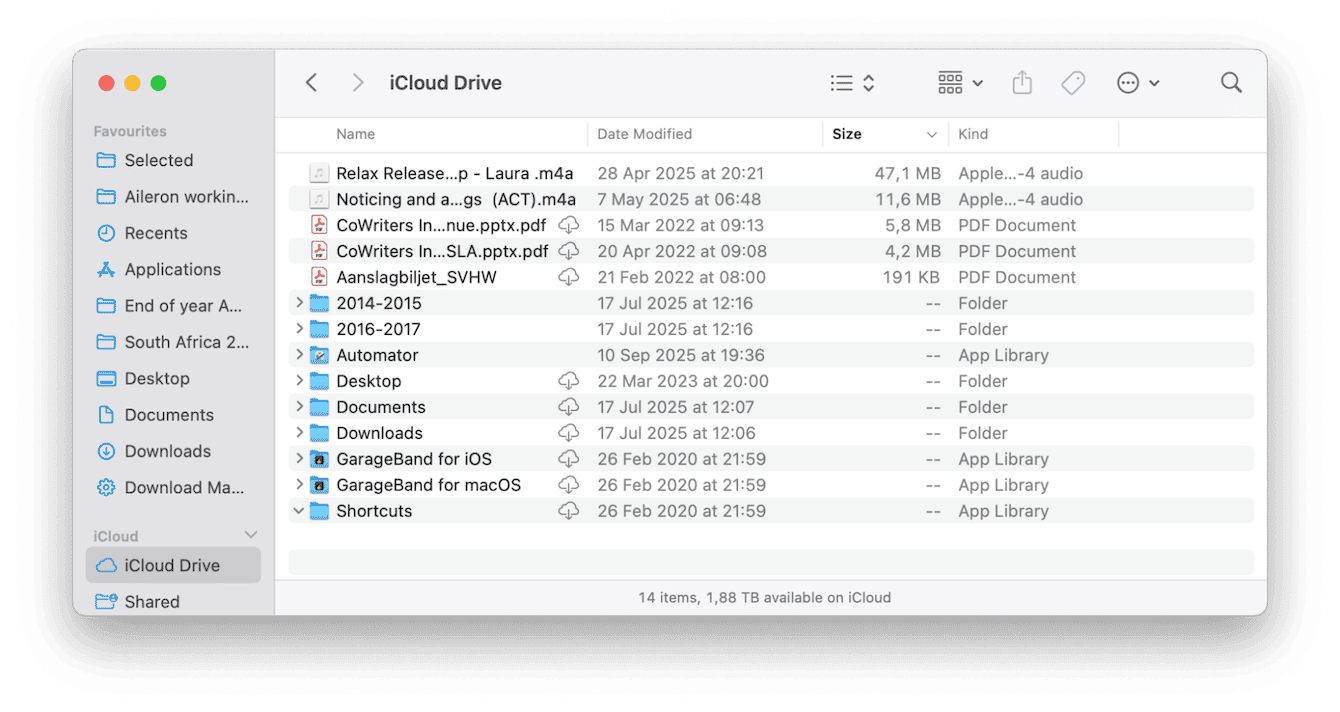Screen dimensions: 1340x712
Task: Open the Share menu in the toolbar
Action: 1021,83
